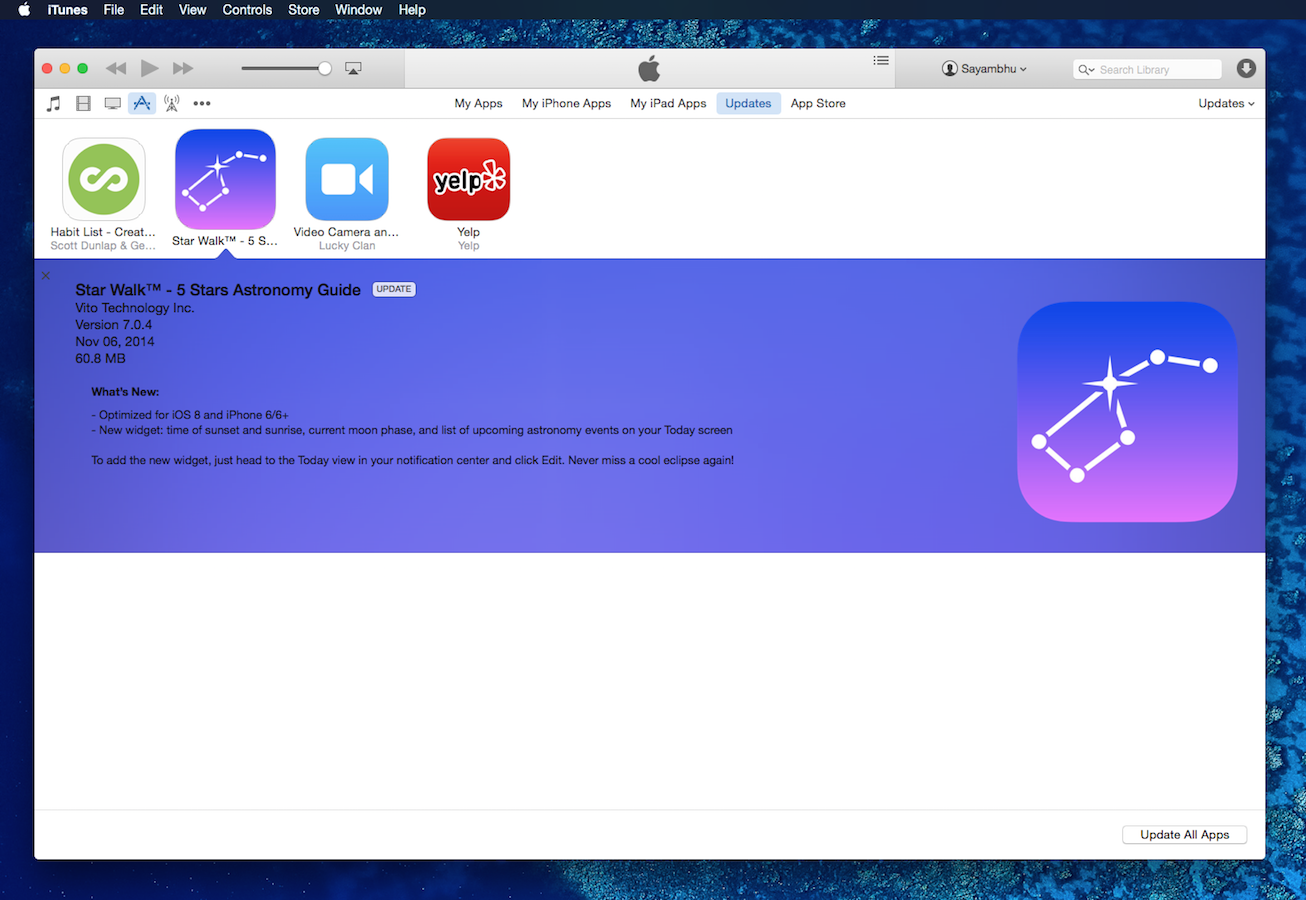Open the Help menu
Image resolution: width=1306 pixels, height=900 pixels.
pos(412,10)
